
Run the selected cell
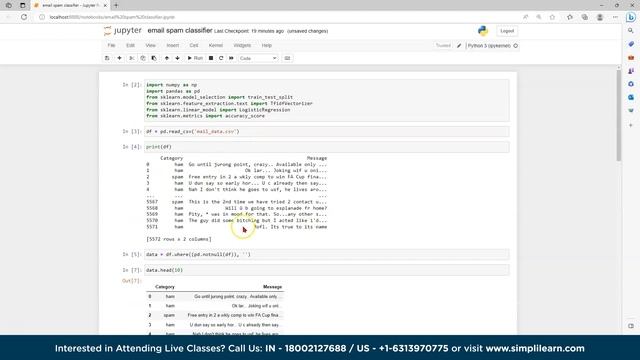click(x=195, y=58)
